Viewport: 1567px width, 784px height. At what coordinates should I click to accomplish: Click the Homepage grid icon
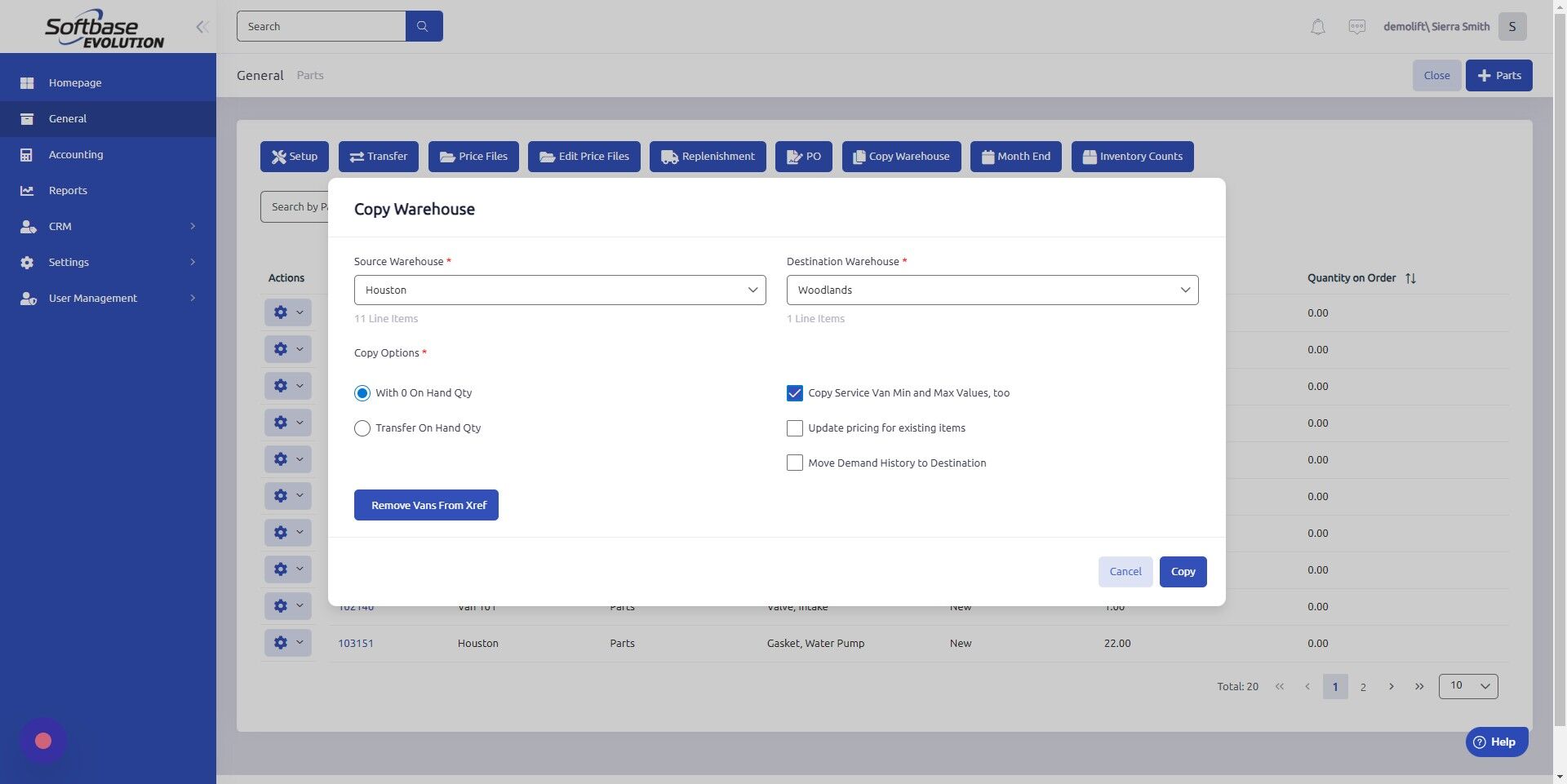[27, 83]
